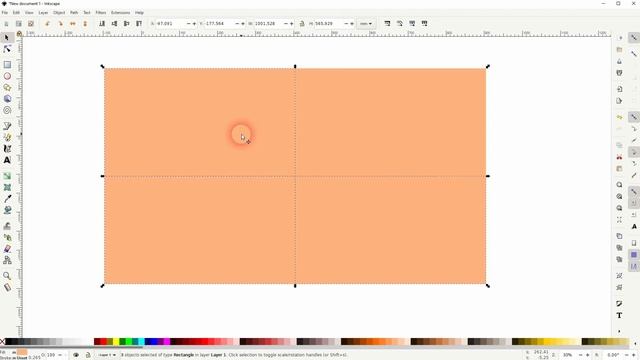Open the Edit menu
Viewport: 640px width, 360px height.
coord(16,13)
